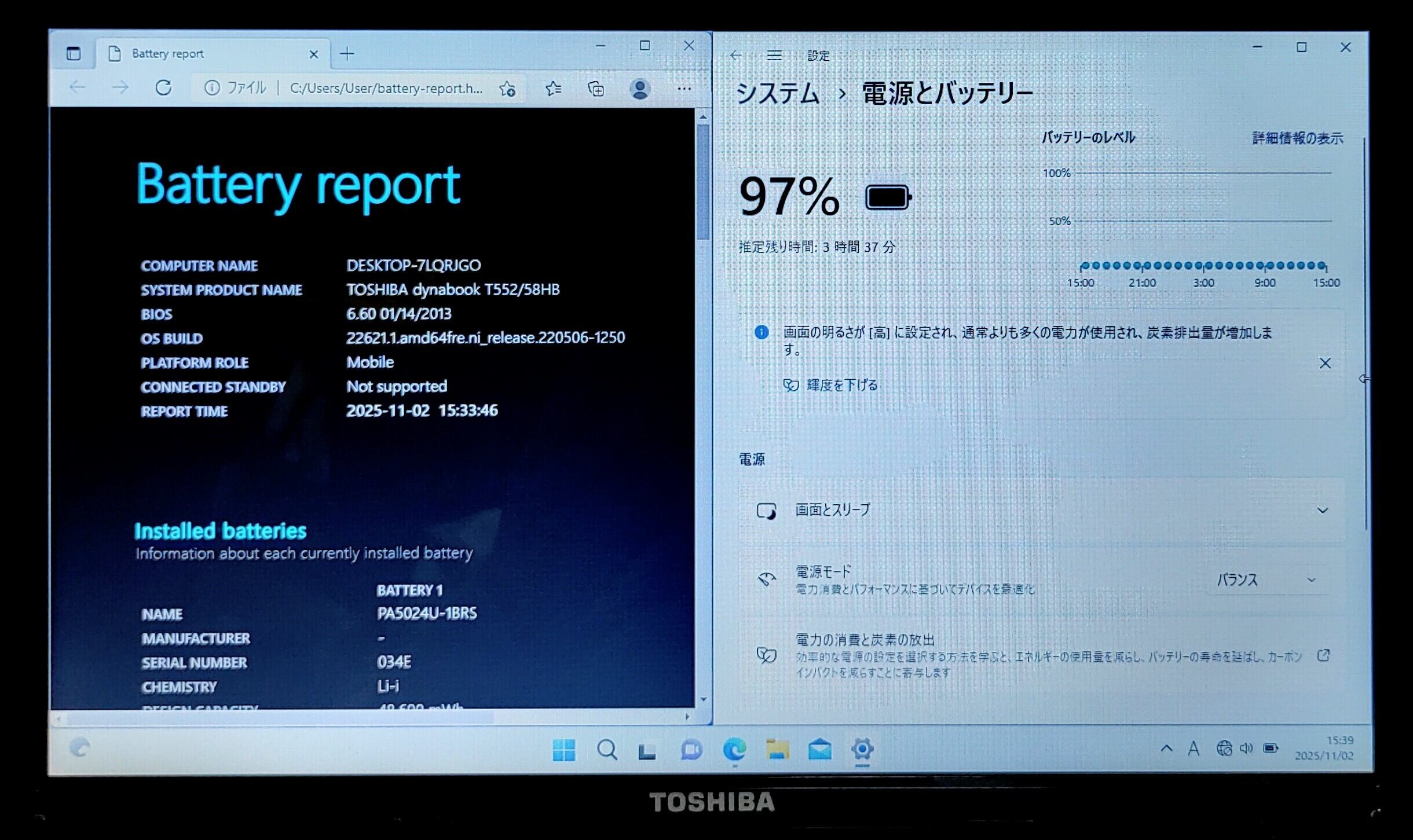Open the Windows Start menu
The height and width of the screenshot is (840, 1413).
563,750
